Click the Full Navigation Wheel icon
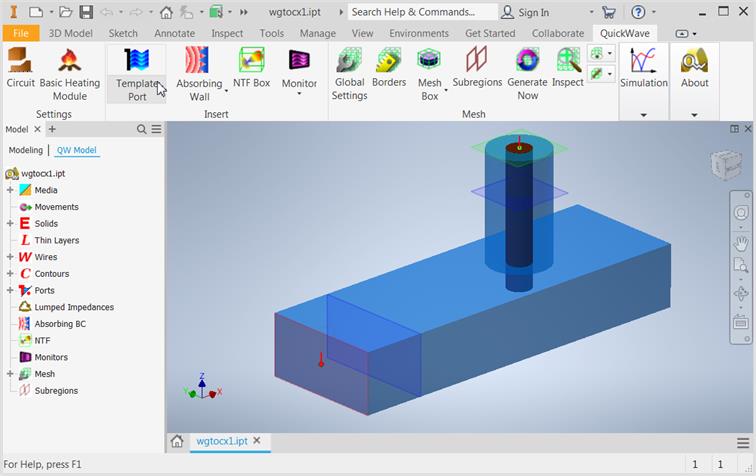The image size is (756, 476). pos(741,212)
